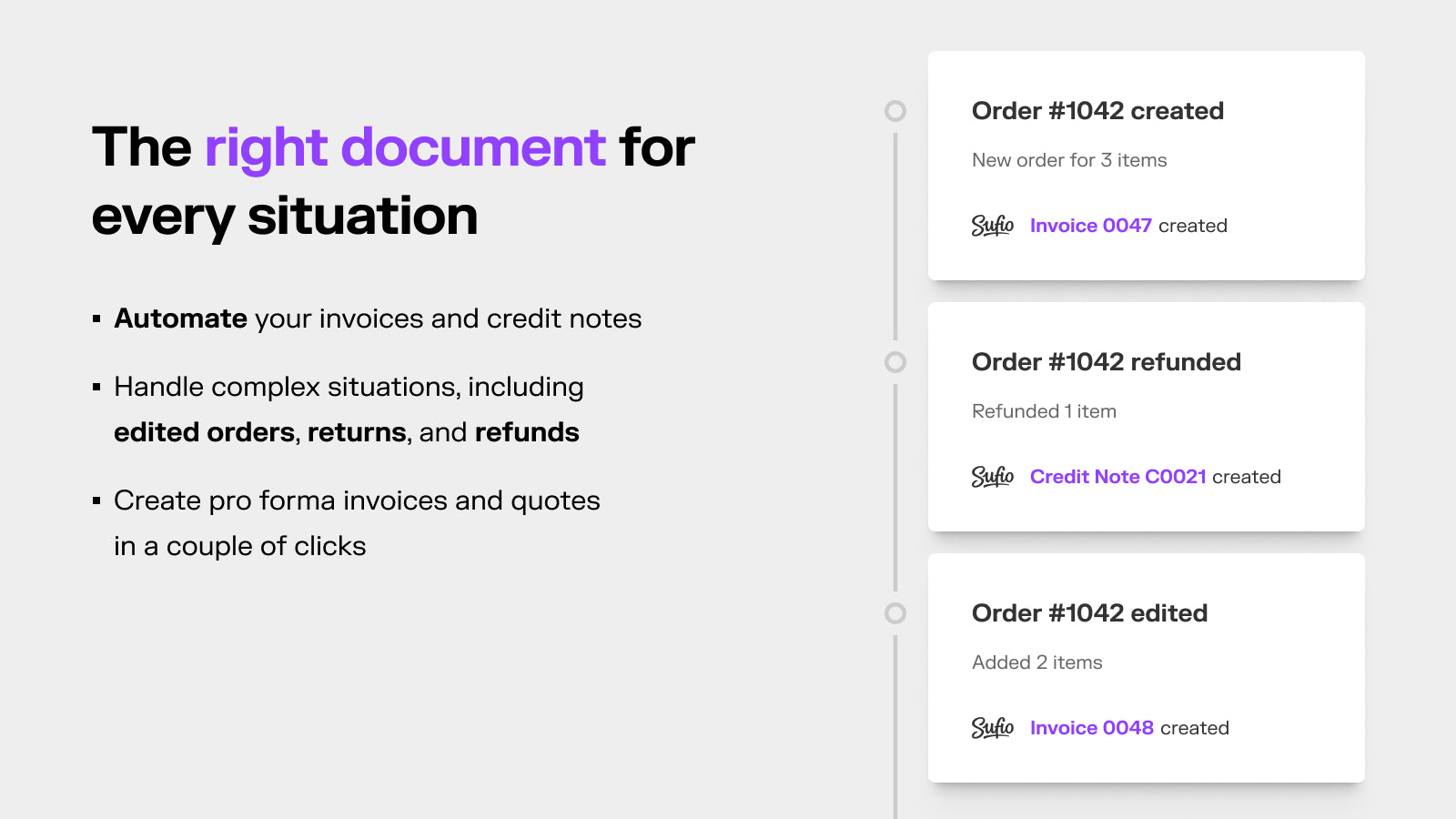Click the bold "refunds" word
This screenshot has height=819, width=1456.
click(x=527, y=432)
